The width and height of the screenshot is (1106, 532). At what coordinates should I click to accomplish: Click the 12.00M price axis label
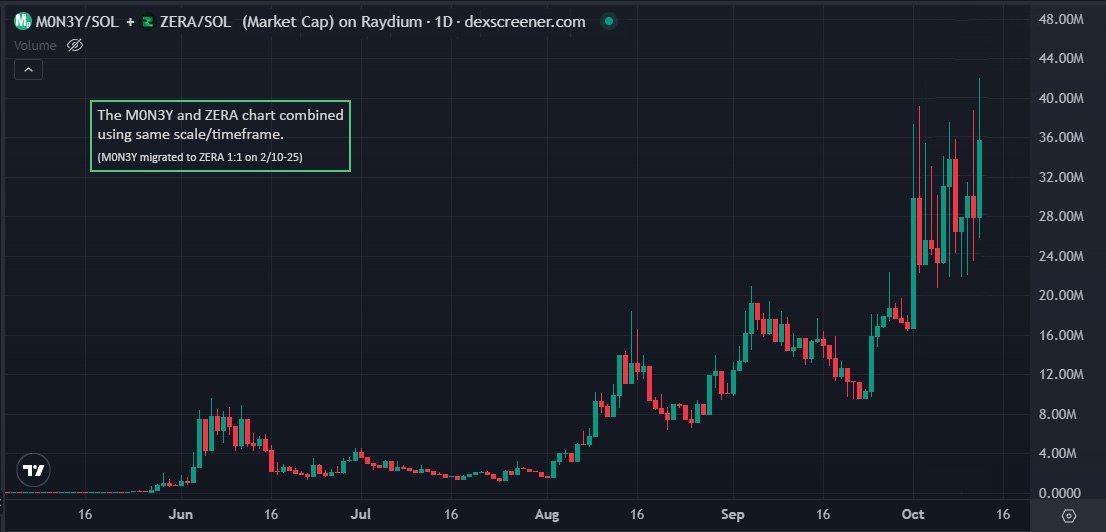1060,375
